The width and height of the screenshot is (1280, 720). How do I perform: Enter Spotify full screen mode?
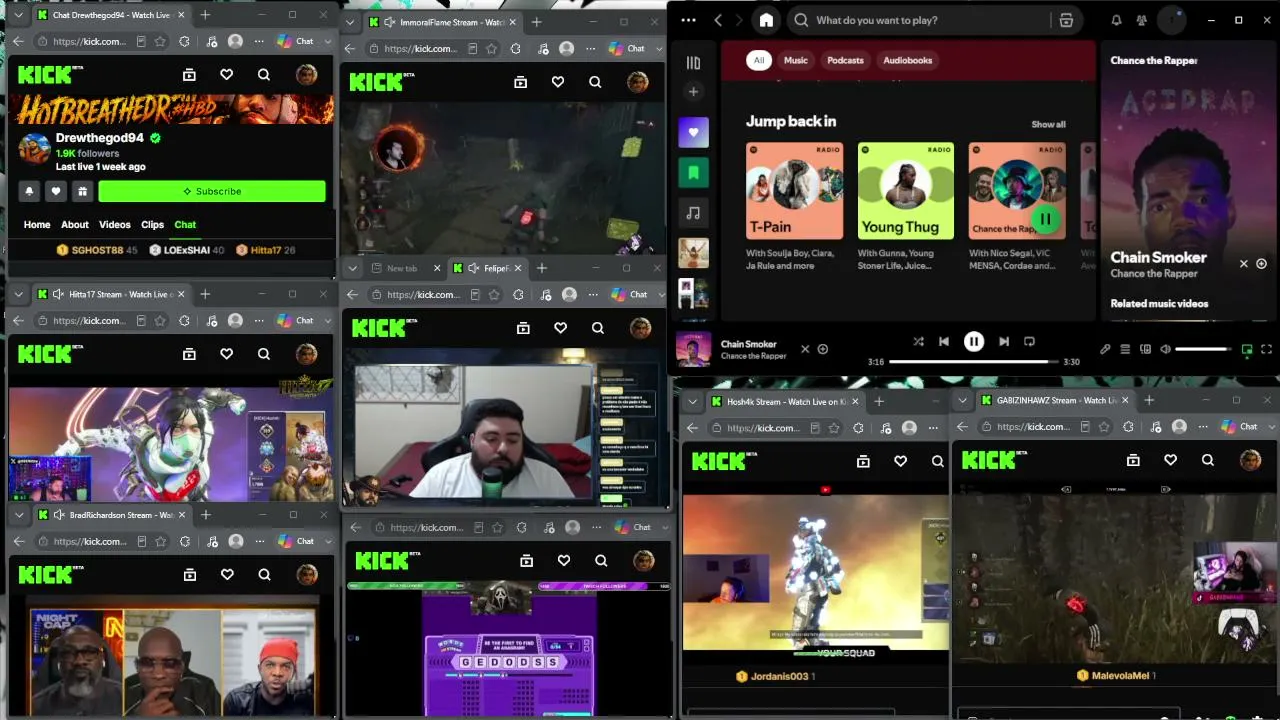pyautogui.click(x=1266, y=349)
